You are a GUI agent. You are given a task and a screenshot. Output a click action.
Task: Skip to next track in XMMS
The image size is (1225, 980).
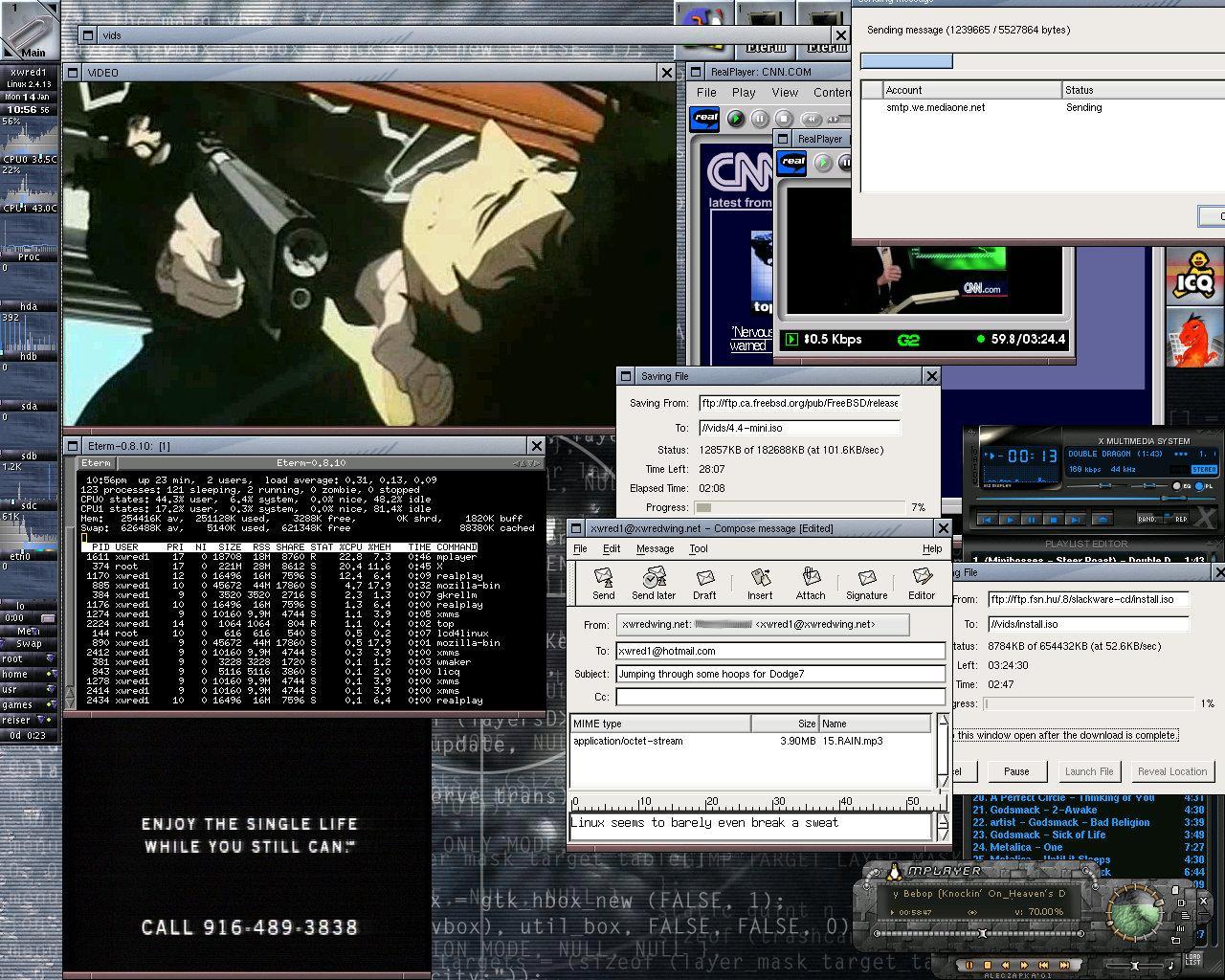(1075, 520)
